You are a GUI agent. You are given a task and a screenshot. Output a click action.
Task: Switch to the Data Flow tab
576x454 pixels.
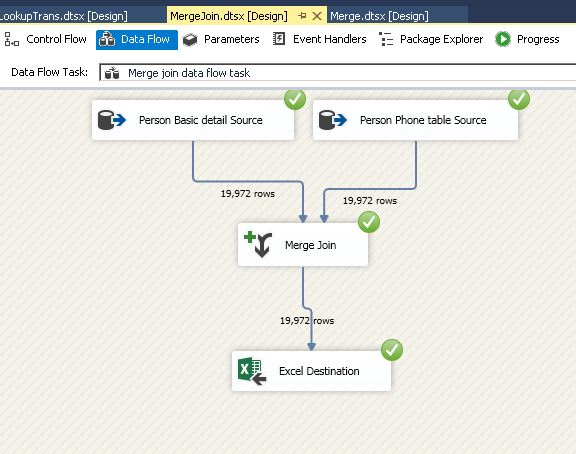coord(137,39)
